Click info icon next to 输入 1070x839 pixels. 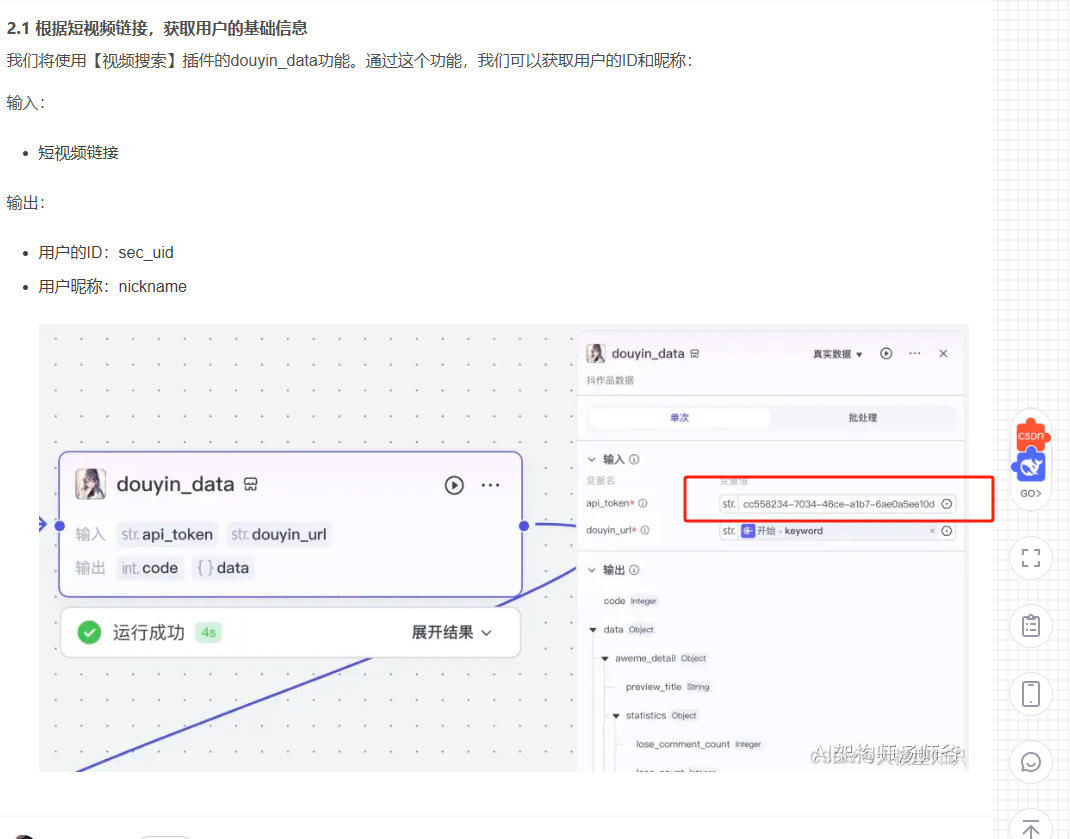pyautogui.click(x=634, y=459)
